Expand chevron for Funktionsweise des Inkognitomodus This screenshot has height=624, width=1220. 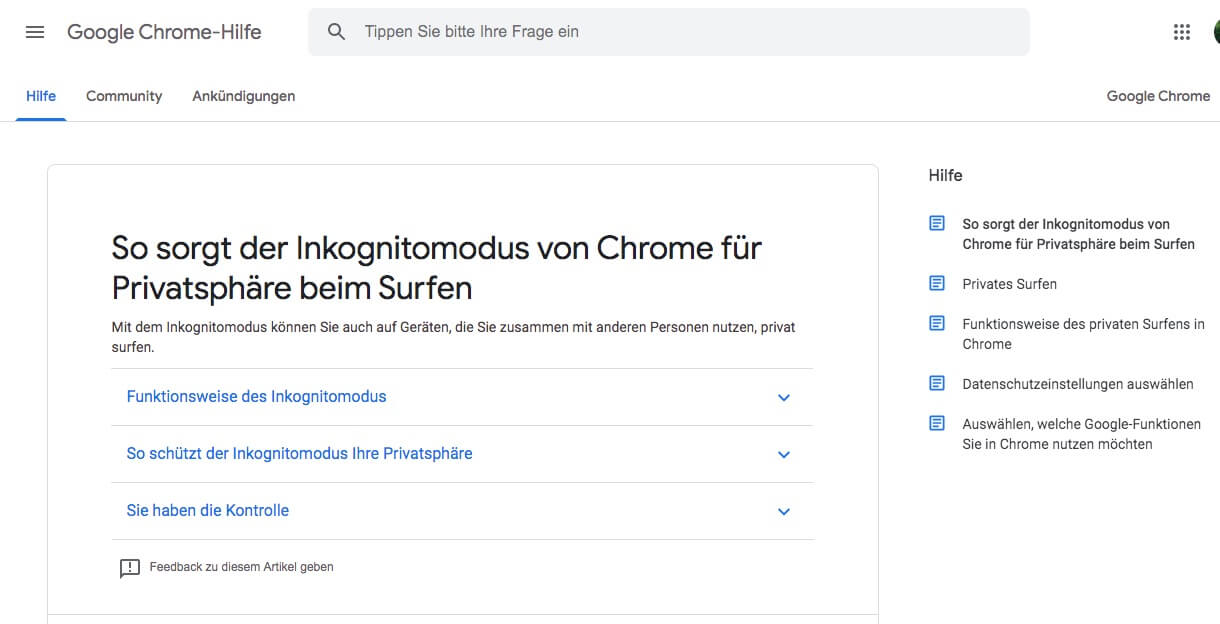click(x=784, y=398)
